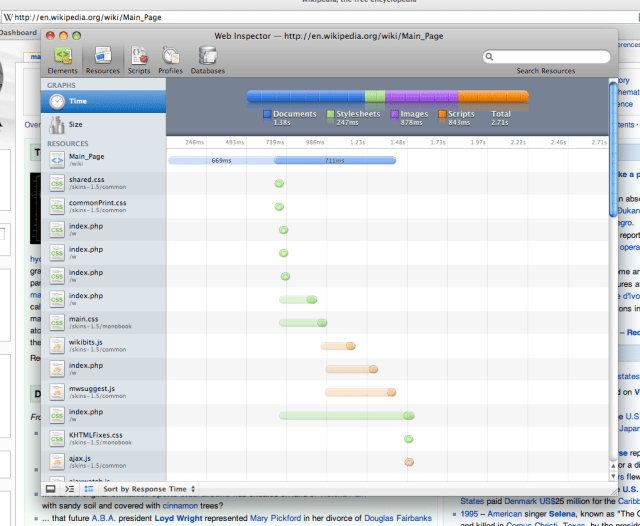Click the scroll down arrow in inspector
640x526 pixels.
click(613, 476)
